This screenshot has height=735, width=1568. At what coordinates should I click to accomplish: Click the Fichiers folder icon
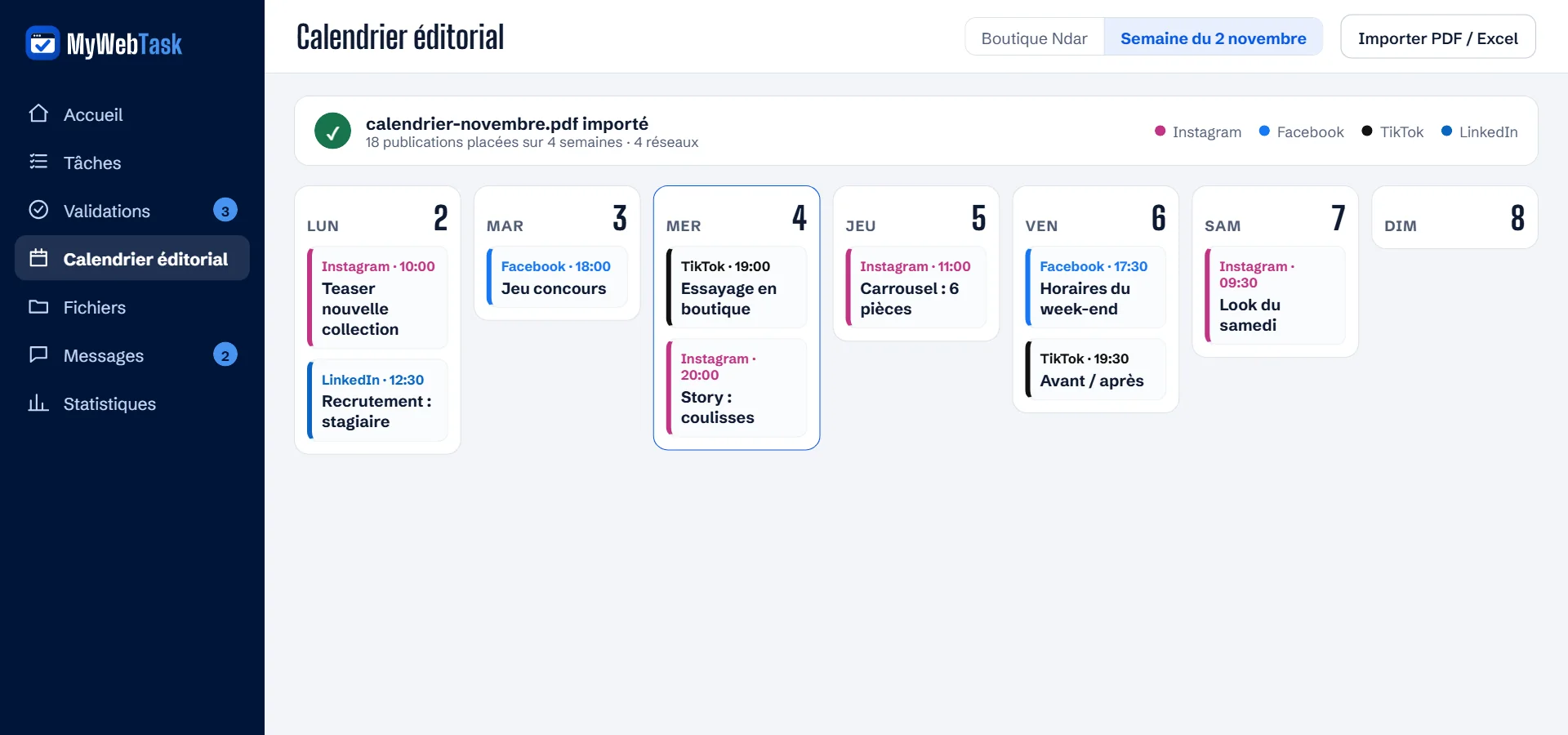click(38, 306)
